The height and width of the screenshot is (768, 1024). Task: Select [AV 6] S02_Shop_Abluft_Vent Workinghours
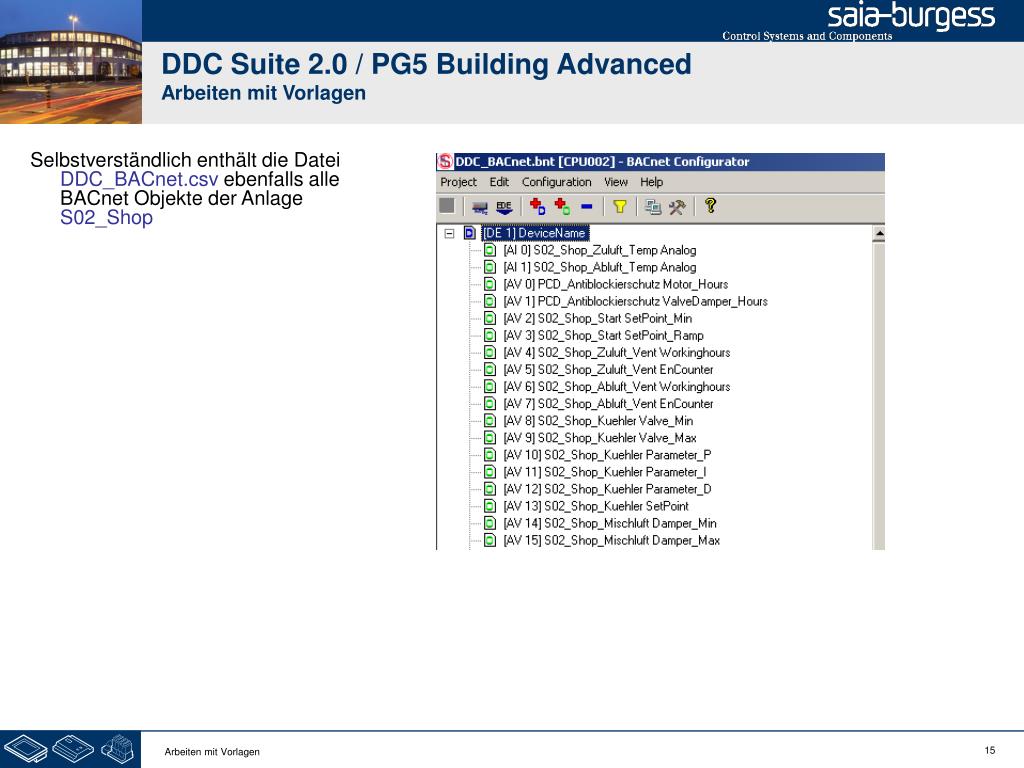tap(616, 387)
